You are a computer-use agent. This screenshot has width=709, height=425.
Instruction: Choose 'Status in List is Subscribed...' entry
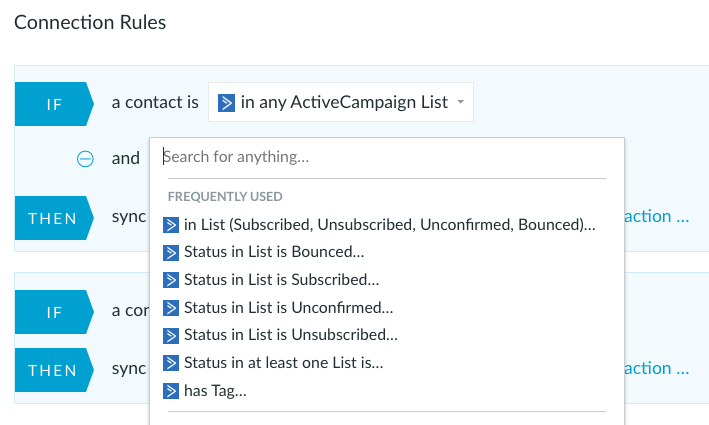(x=282, y=280)
